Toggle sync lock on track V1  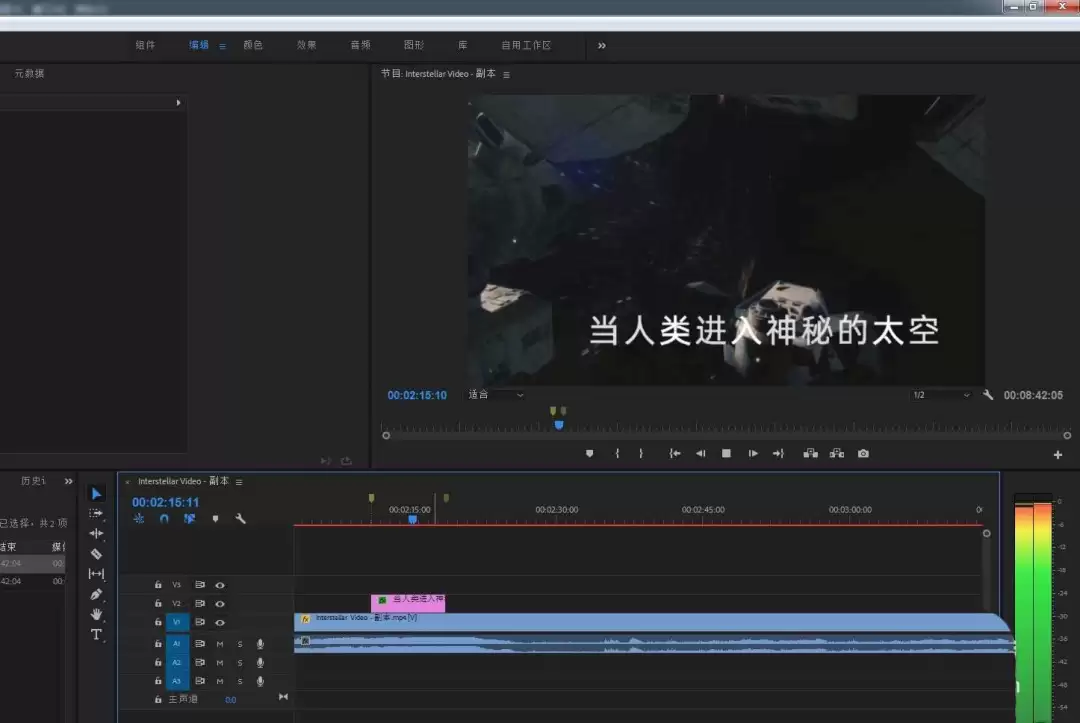(x=200, y=622)
